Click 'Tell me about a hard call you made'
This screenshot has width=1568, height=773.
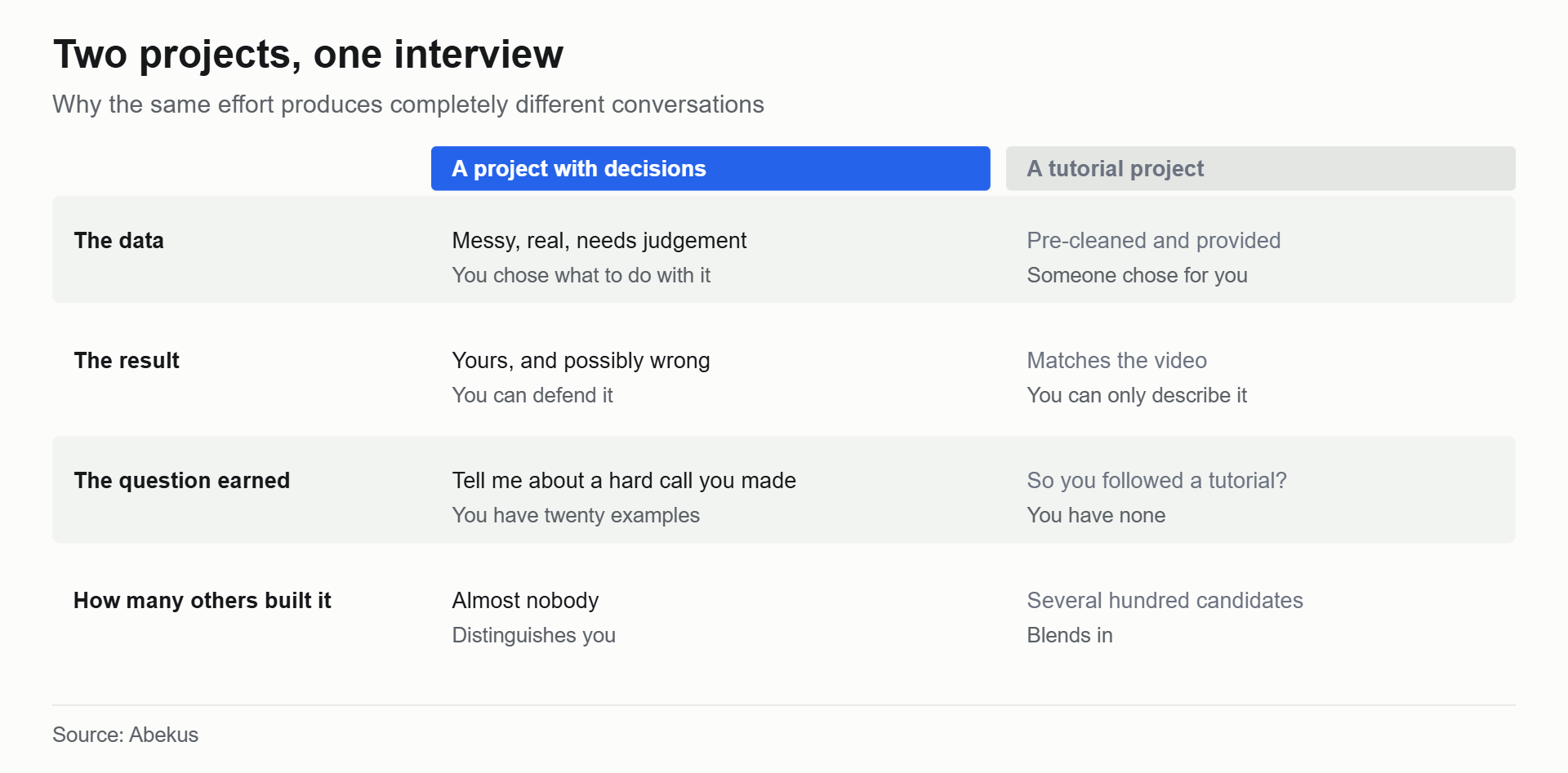tap(624, 481)
